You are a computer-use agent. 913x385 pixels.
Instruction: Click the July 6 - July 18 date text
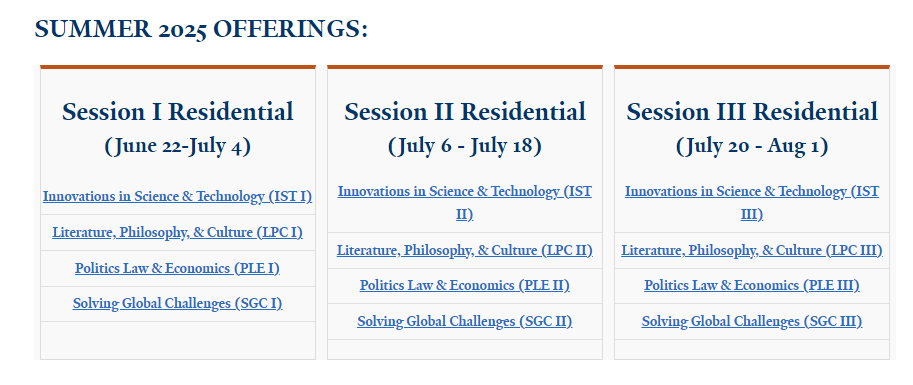point(465,146)
